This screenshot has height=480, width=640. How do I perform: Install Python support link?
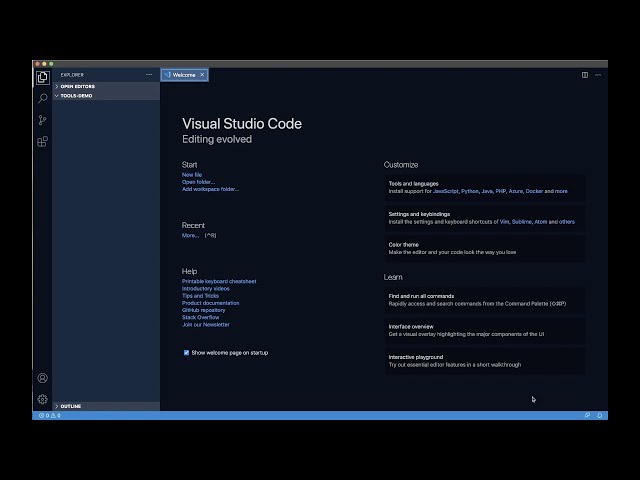470,191
